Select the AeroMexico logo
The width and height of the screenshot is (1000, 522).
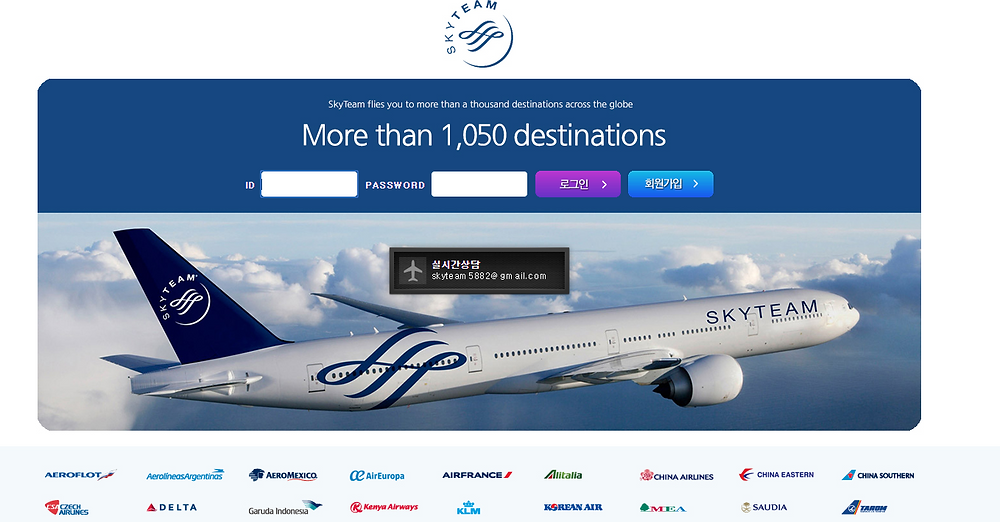[283, 475]
